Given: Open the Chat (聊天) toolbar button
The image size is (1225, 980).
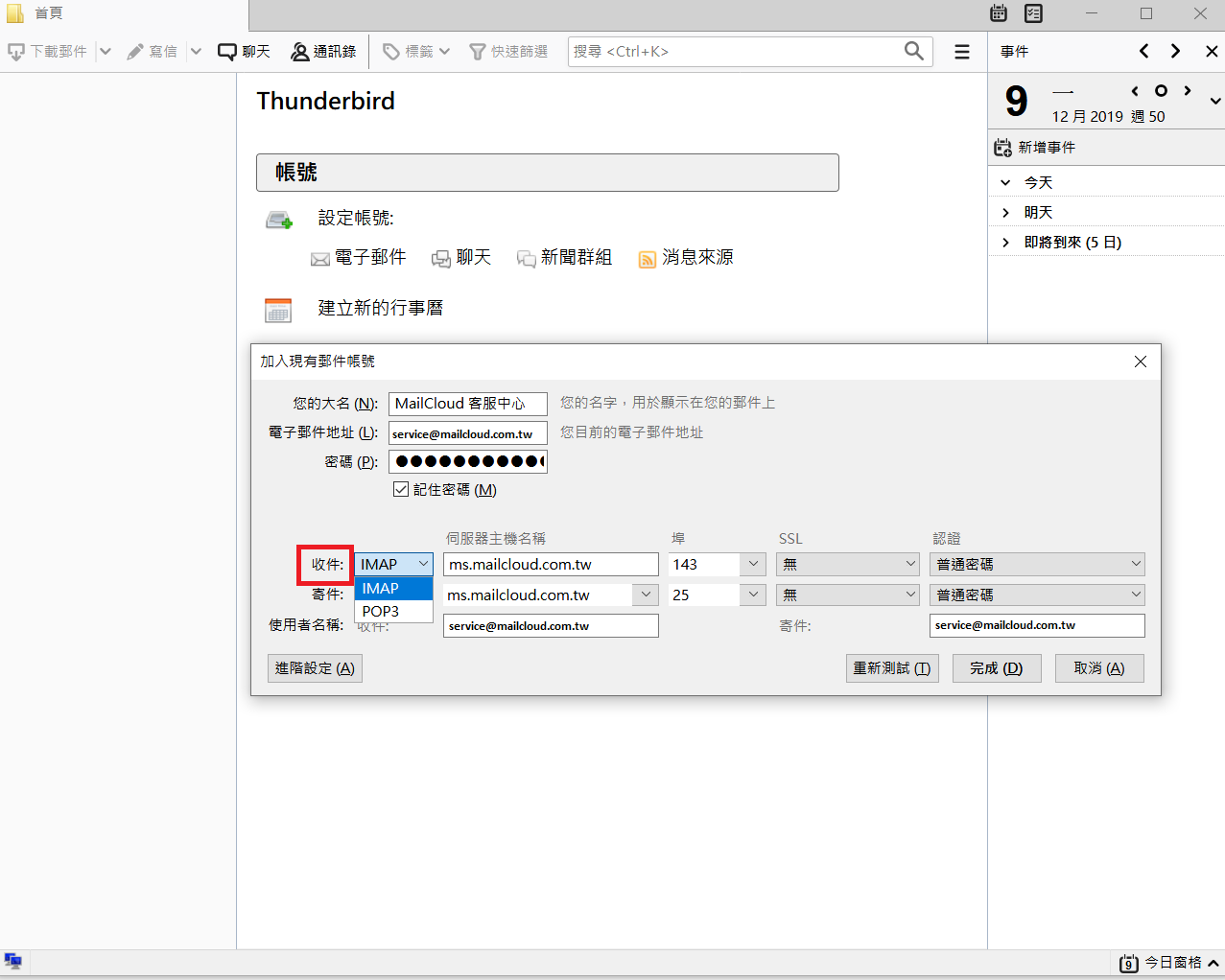Looking at the screenshot, I should [x=244, y=52].
